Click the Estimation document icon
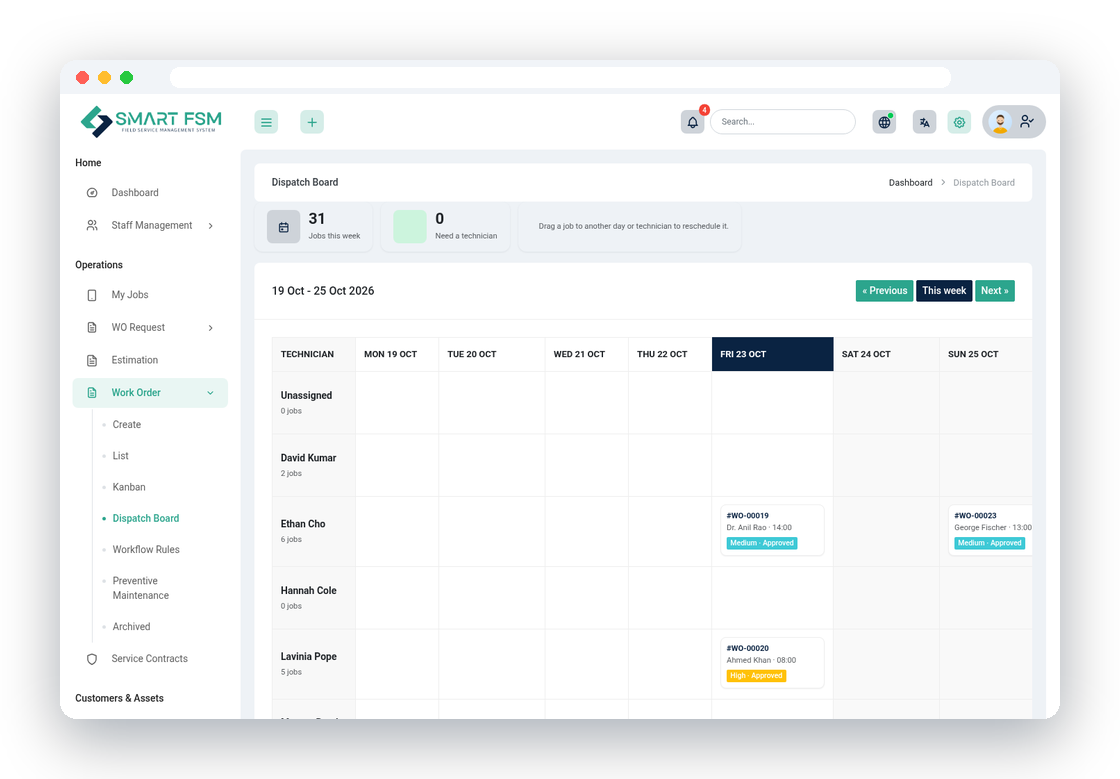The width and height of the screenshot is (1120, 779). (92, 361)
